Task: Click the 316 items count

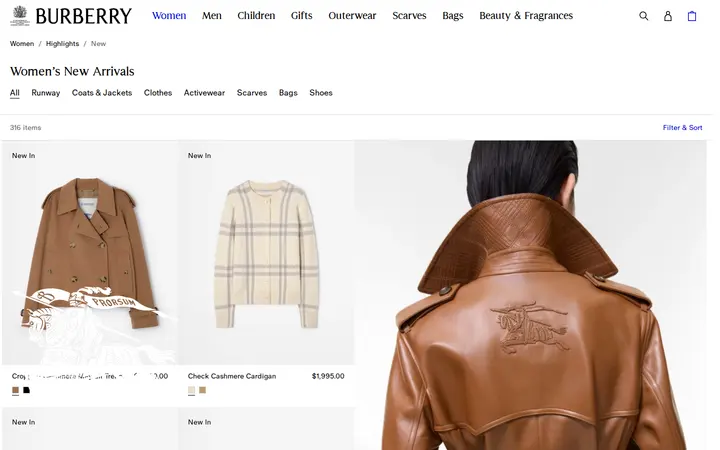Action: 26,128
